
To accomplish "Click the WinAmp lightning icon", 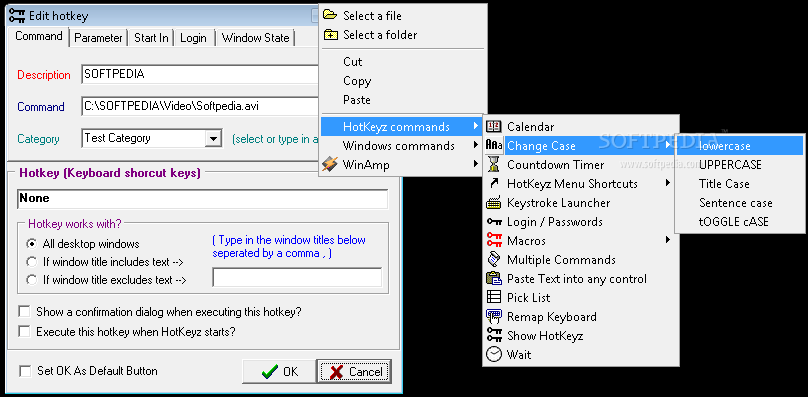I will 330,164.
